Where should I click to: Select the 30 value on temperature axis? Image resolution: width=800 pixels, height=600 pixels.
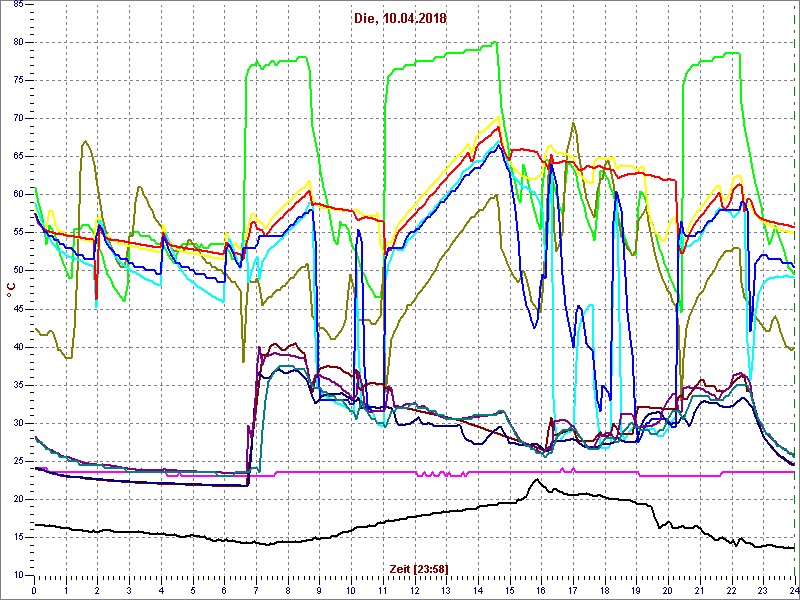pyautogui.click(x=17, y=423)
